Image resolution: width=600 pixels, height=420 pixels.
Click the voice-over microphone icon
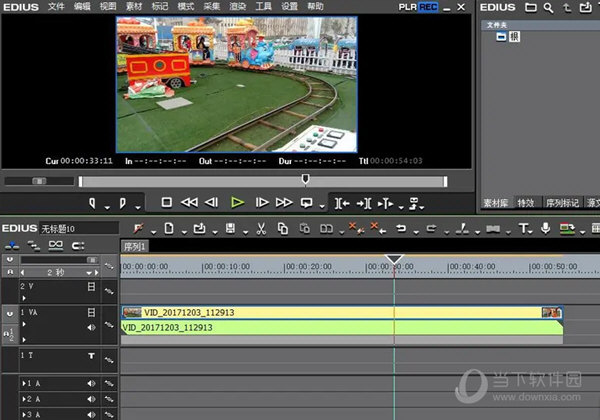[546, 228]
